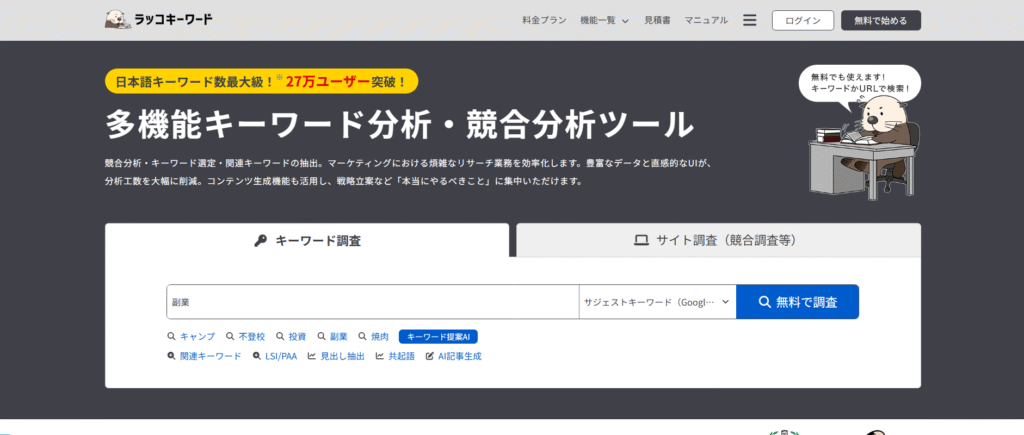Switch to サイト調査（競合調査等） tab
The width and height of the screenshot is (1024, 435).
tap(718, 240)
